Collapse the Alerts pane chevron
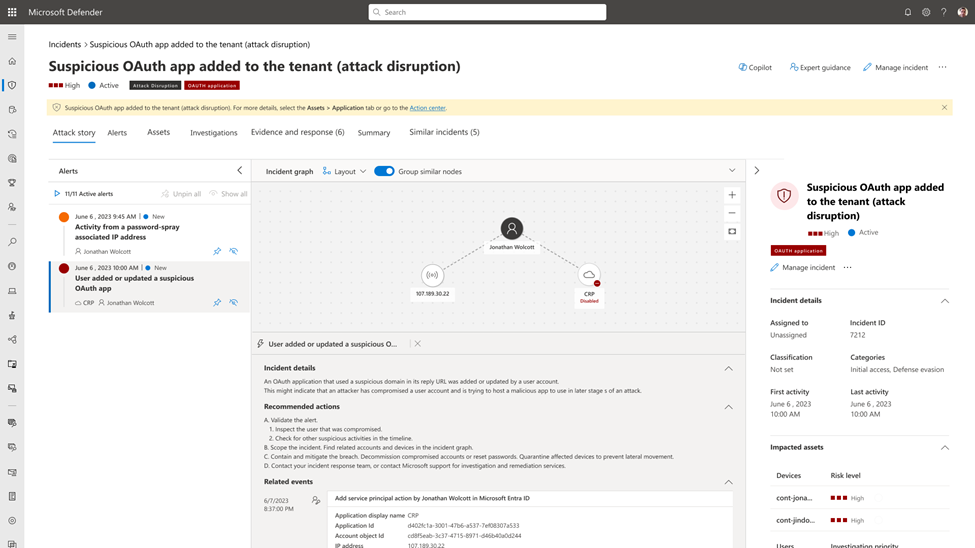Viewport: 975px width, 548px height. 239,170
